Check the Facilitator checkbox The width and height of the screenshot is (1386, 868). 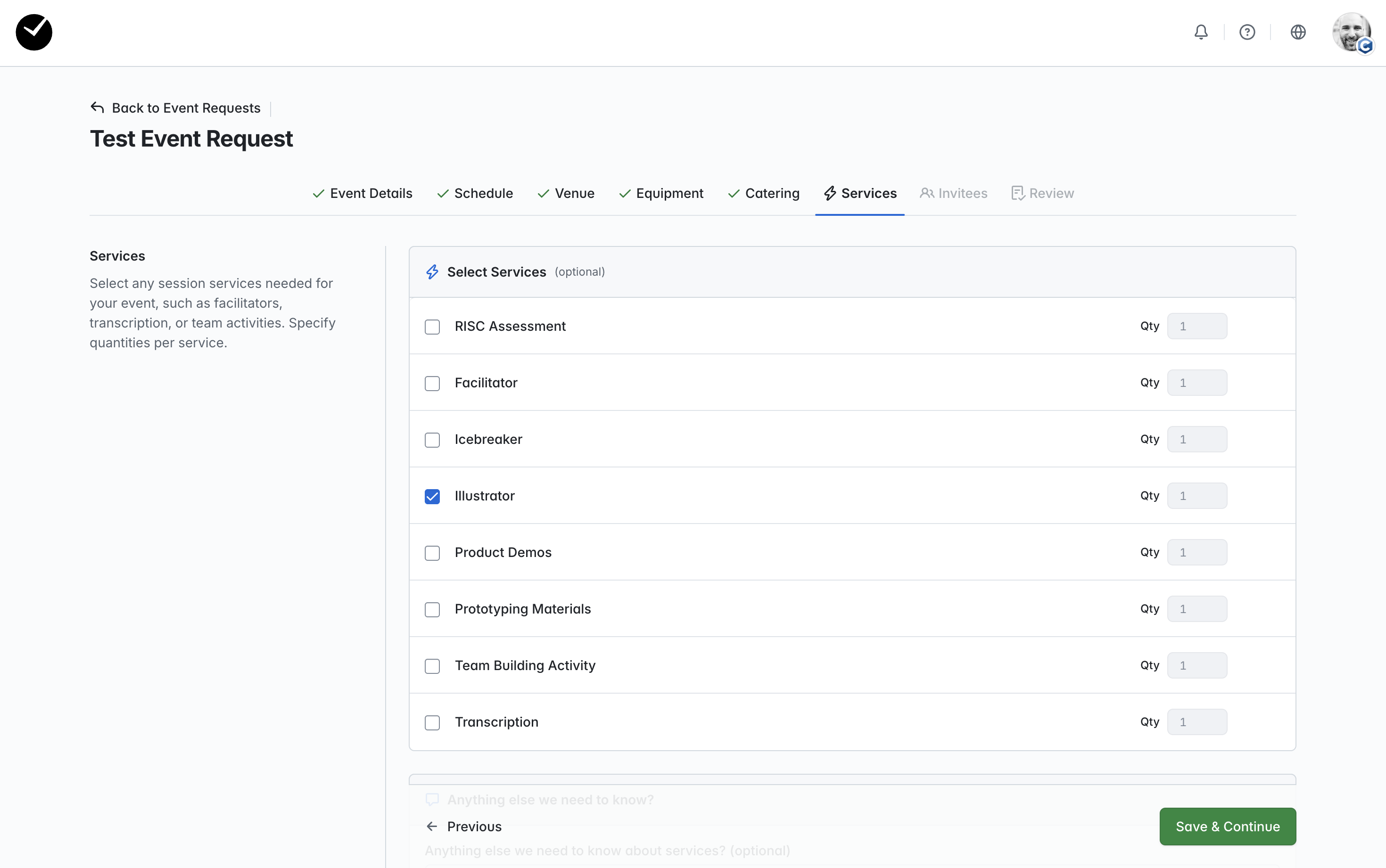(432, 384)
